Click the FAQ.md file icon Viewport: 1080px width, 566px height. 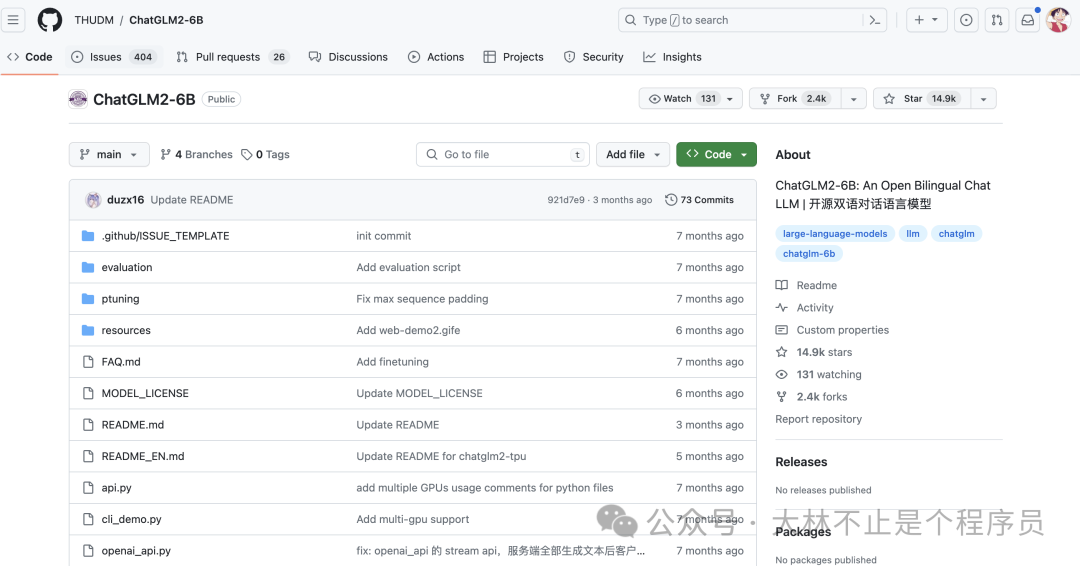click(x=88, y=361)
